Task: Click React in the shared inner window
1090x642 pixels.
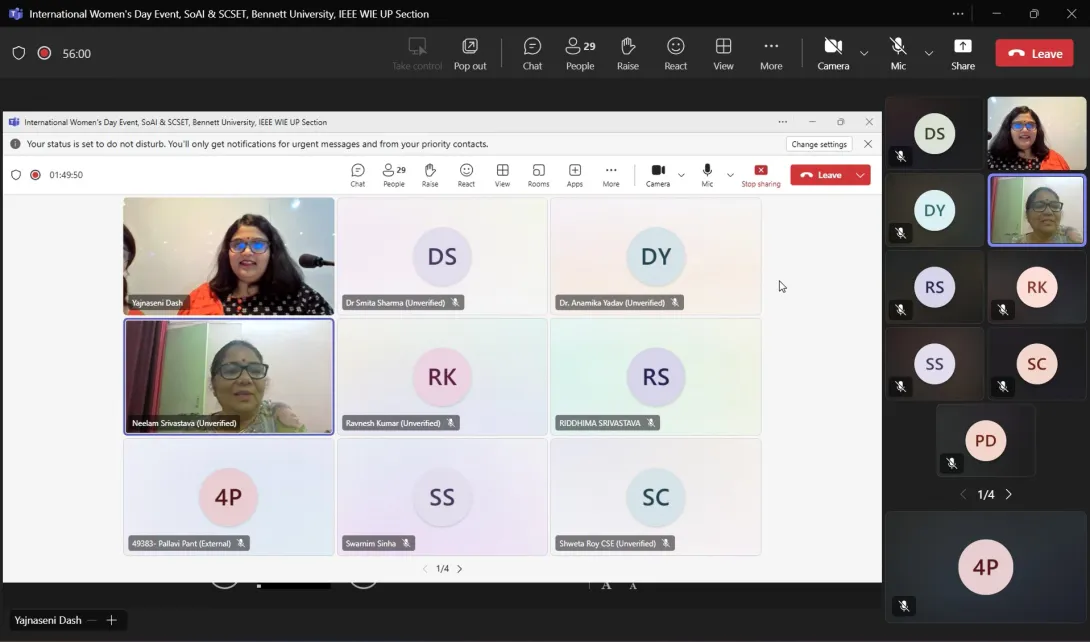Action: coord(466,175)
